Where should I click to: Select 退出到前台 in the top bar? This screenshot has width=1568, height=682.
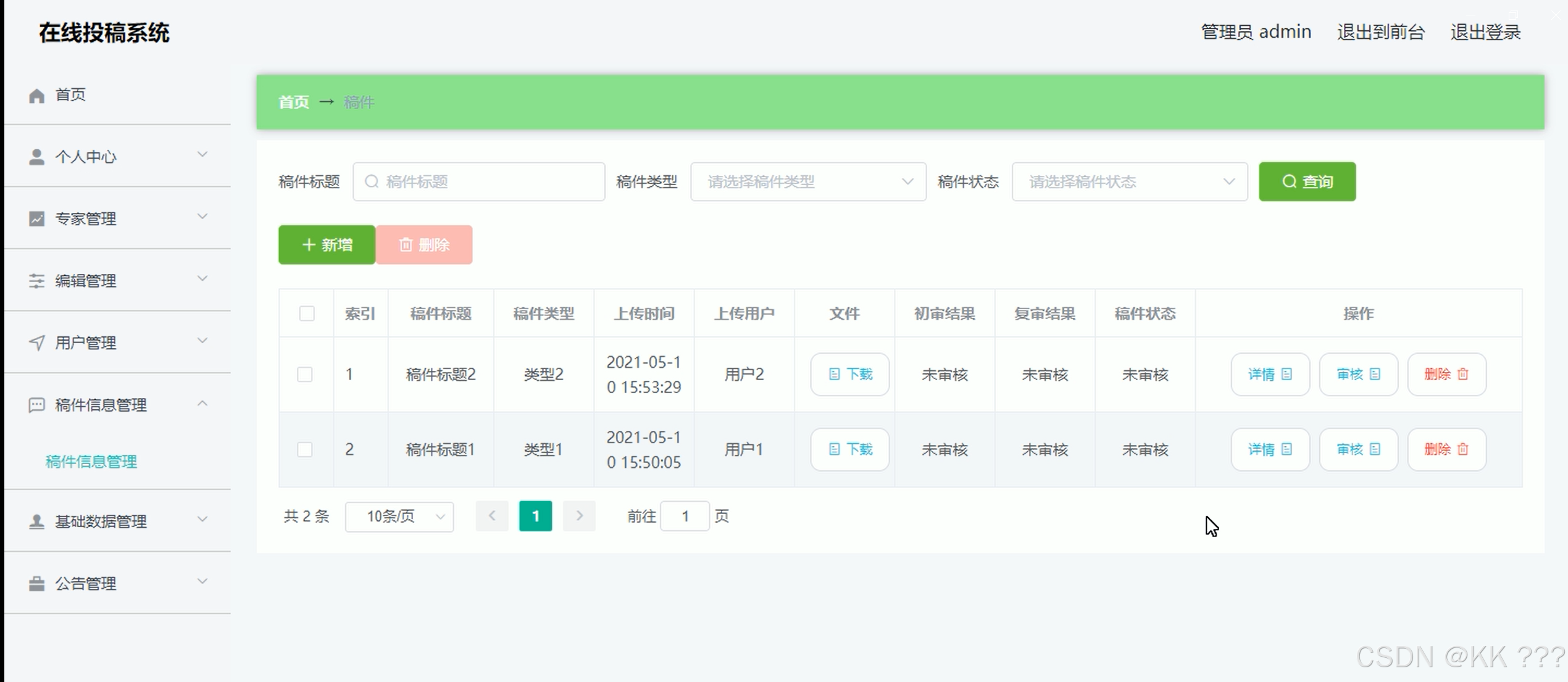point(1380,31)
